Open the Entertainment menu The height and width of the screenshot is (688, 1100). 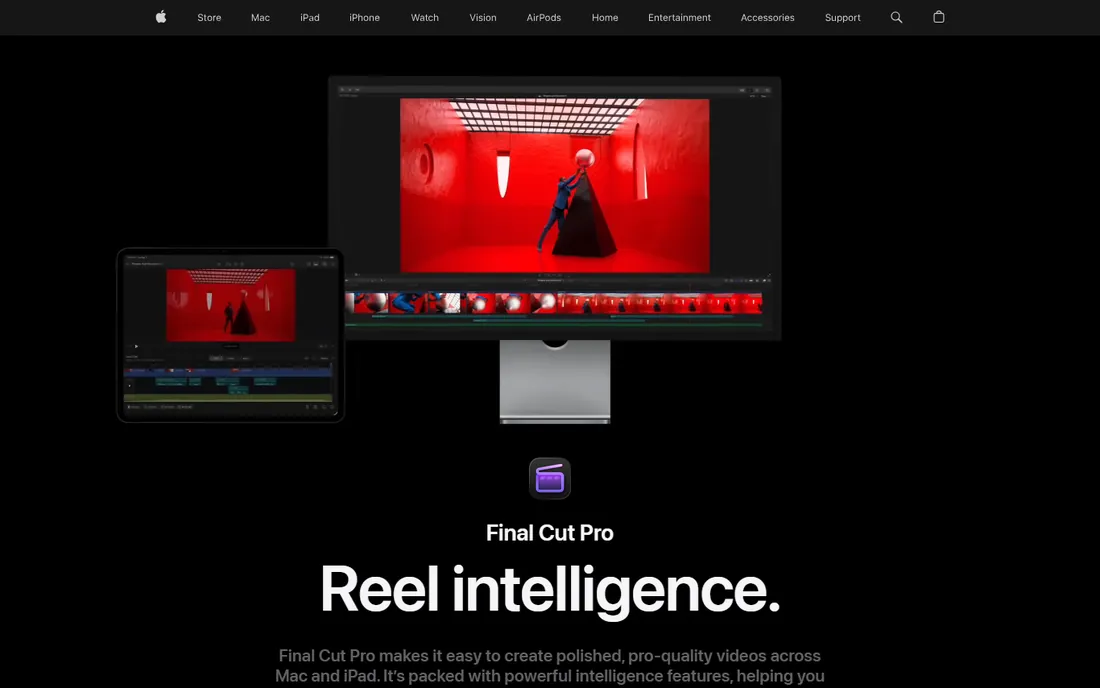pyautogui.click(x=679, y=18)
